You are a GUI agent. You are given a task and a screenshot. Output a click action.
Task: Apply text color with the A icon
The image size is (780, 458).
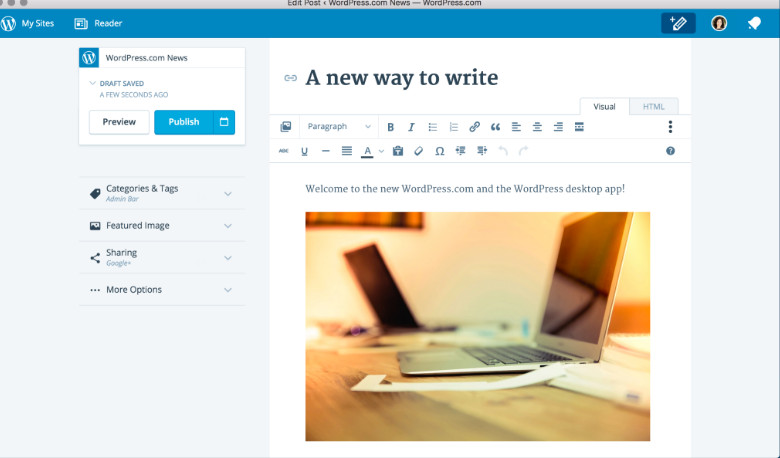367,151
